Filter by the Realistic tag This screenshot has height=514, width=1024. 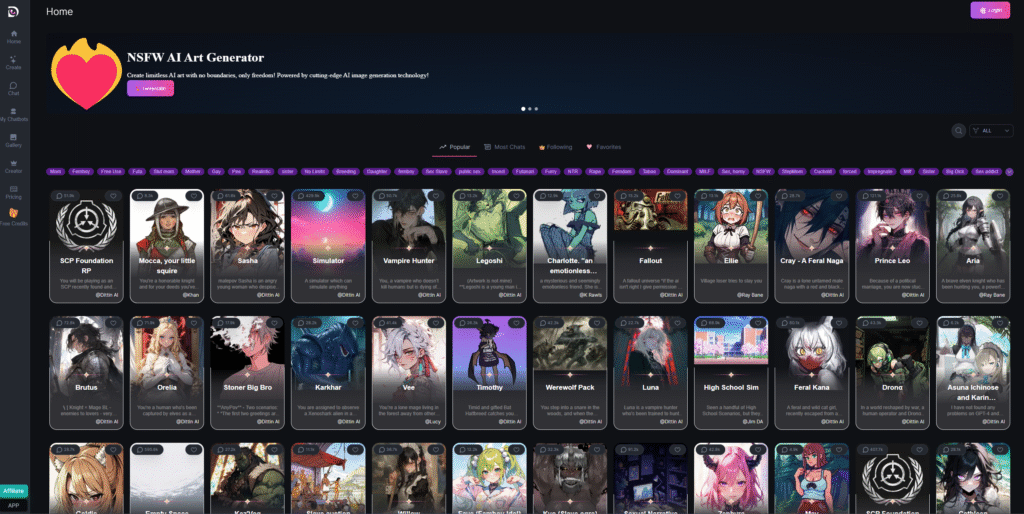(261, 172)
